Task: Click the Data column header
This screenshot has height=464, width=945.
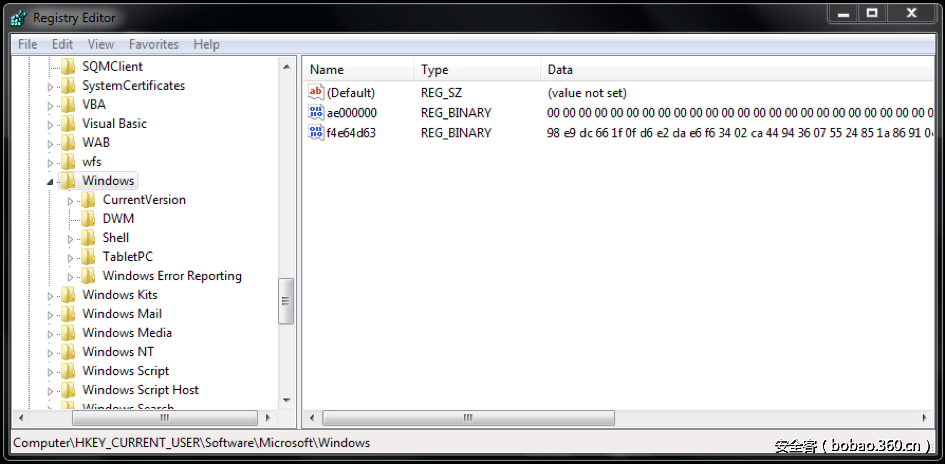Action: (737, 70)
